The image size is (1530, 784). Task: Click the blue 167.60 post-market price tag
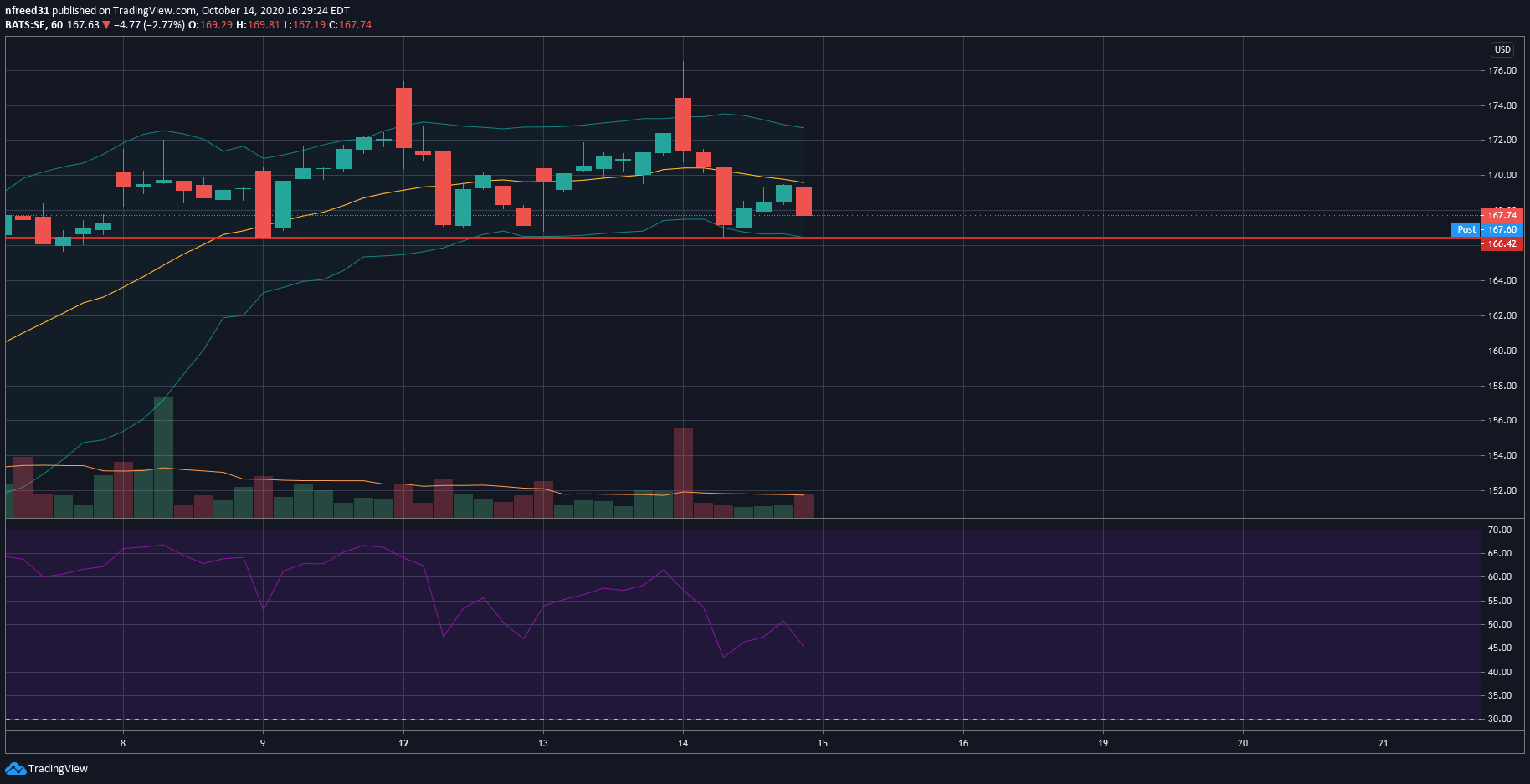1502,229
